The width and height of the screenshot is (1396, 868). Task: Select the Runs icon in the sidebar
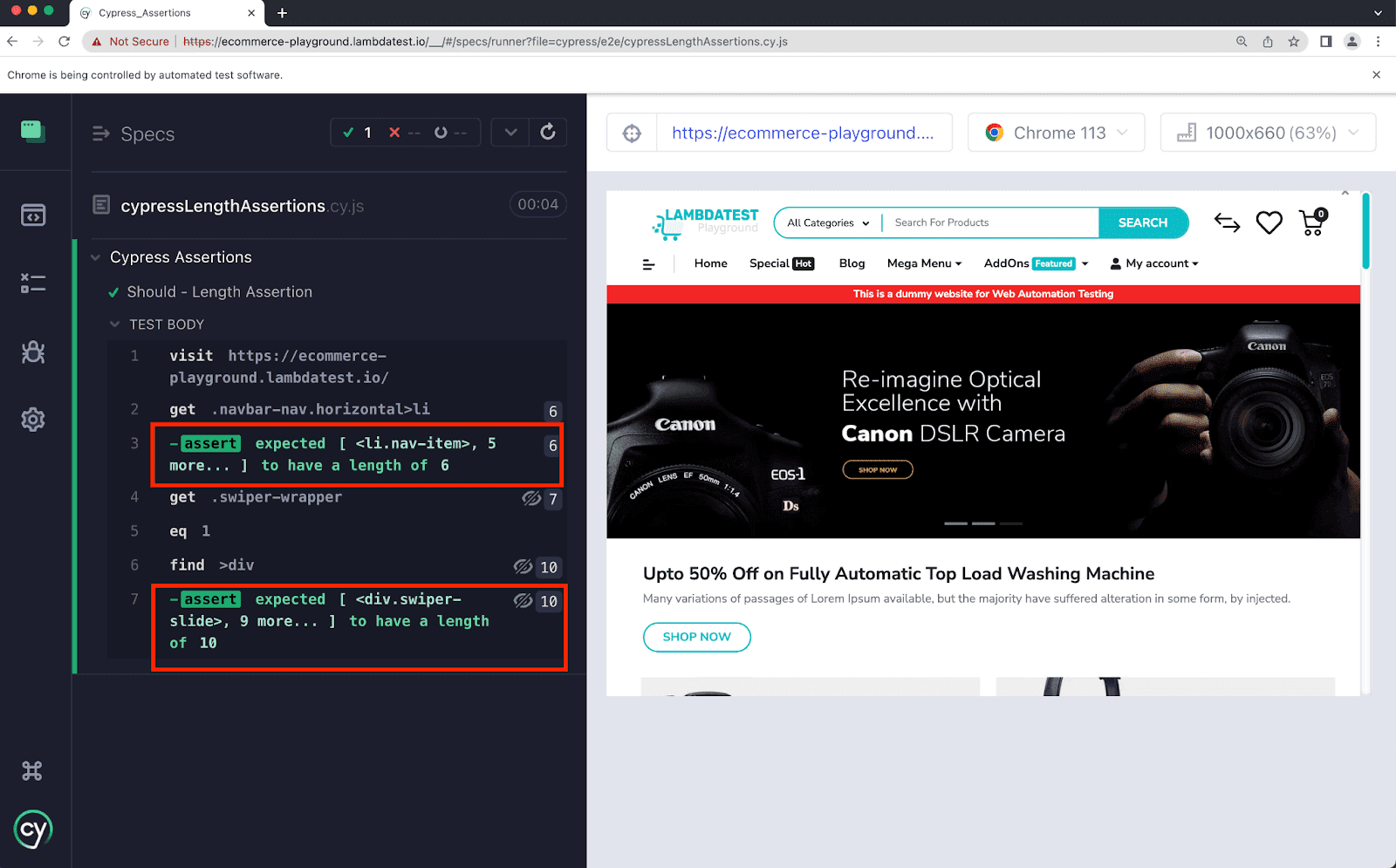[33, 283]
